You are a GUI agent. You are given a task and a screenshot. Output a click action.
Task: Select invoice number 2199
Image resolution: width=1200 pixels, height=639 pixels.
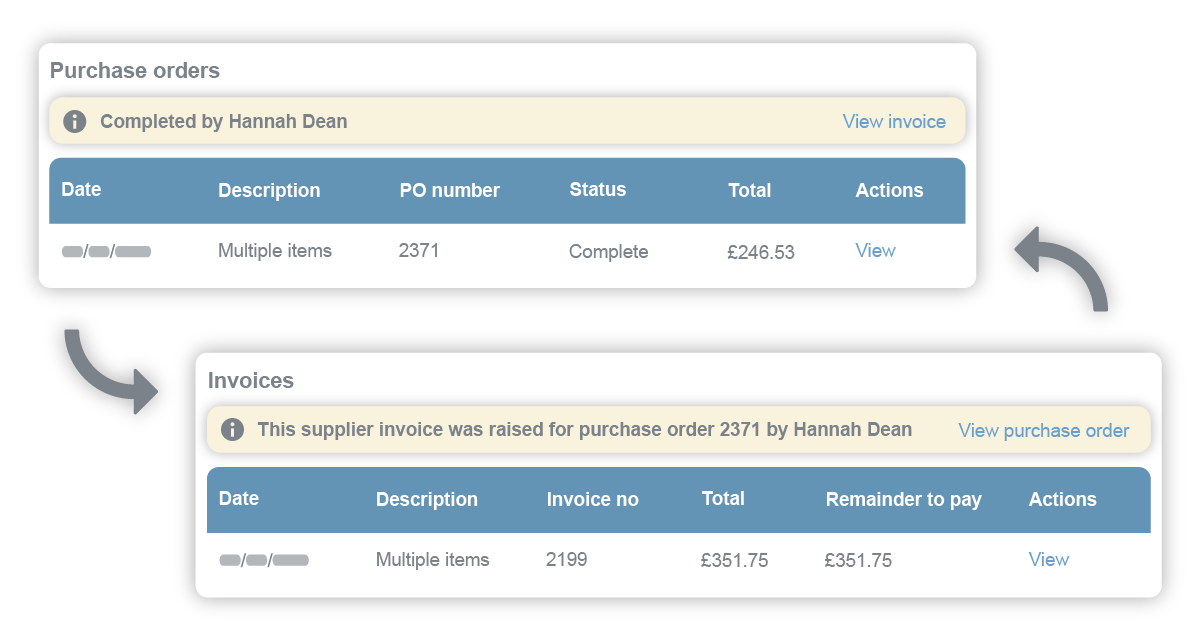click(566, 560)
